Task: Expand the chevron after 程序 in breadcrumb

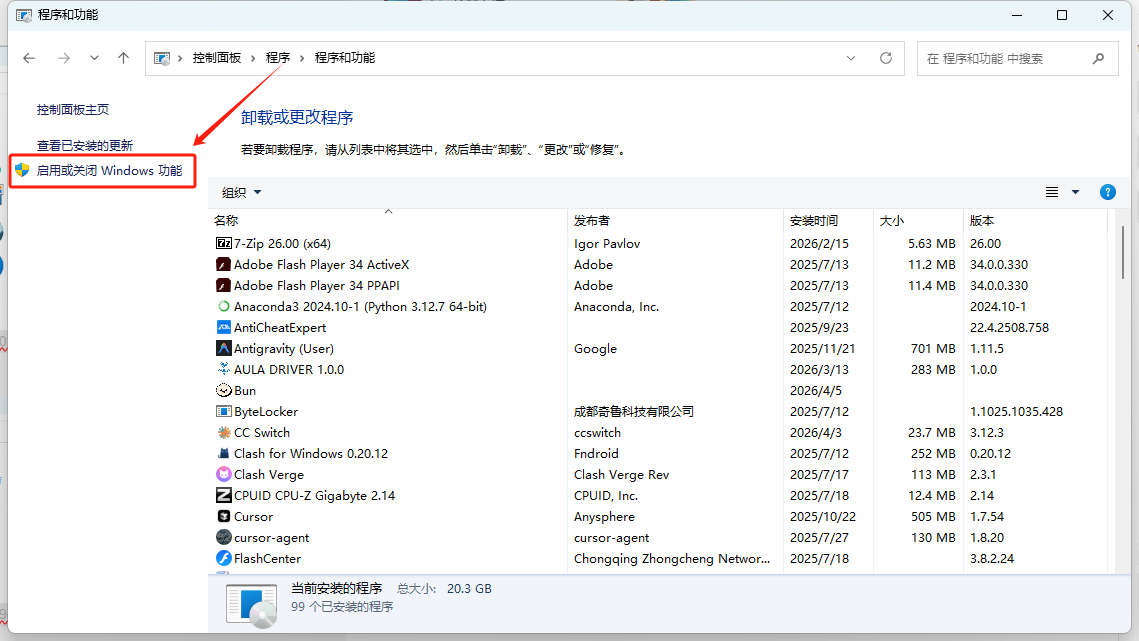Action: pos(302,58)
